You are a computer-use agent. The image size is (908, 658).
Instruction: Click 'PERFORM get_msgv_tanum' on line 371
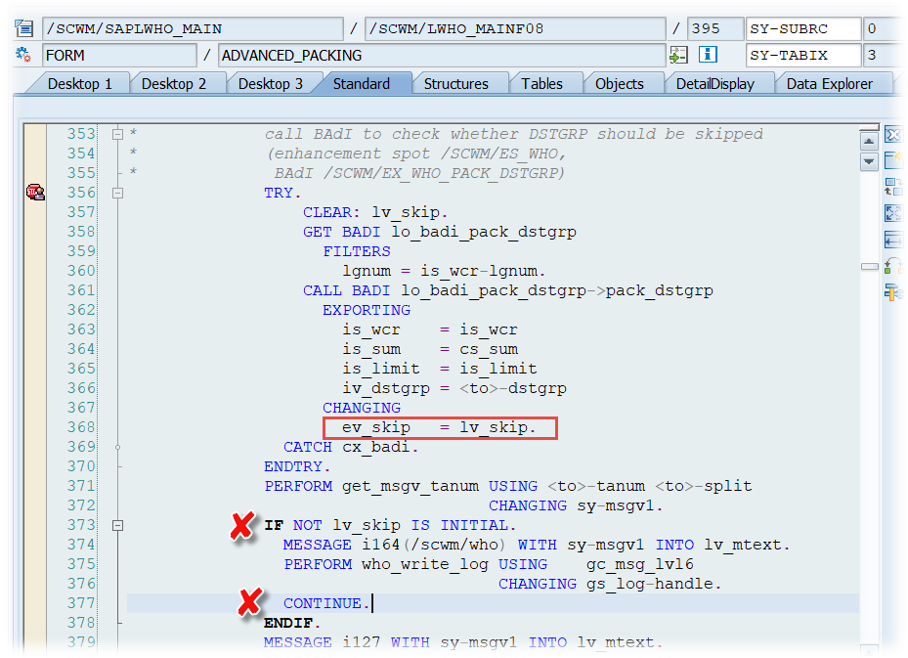[x=371, y=486]
